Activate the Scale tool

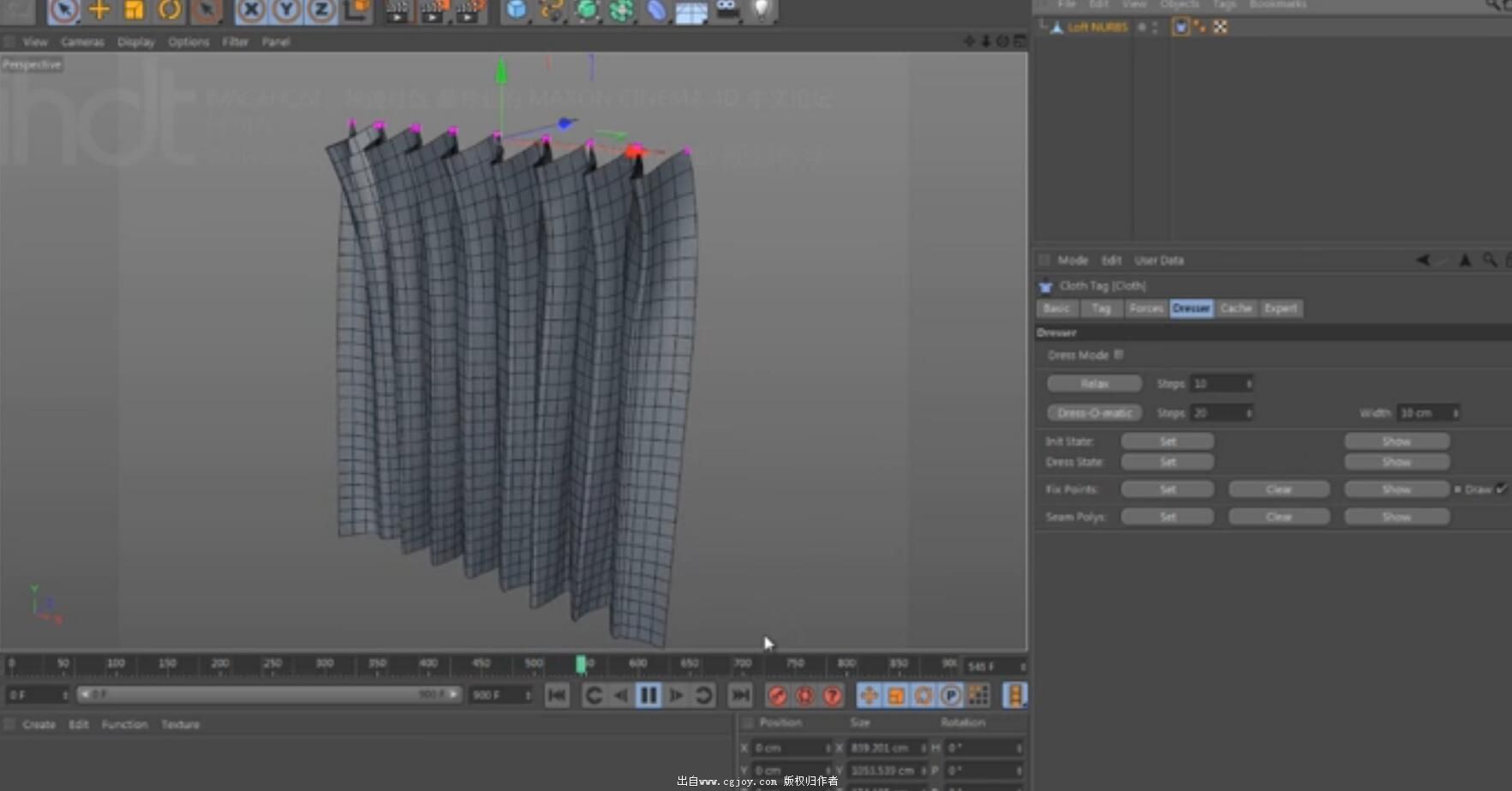[134, 9]
